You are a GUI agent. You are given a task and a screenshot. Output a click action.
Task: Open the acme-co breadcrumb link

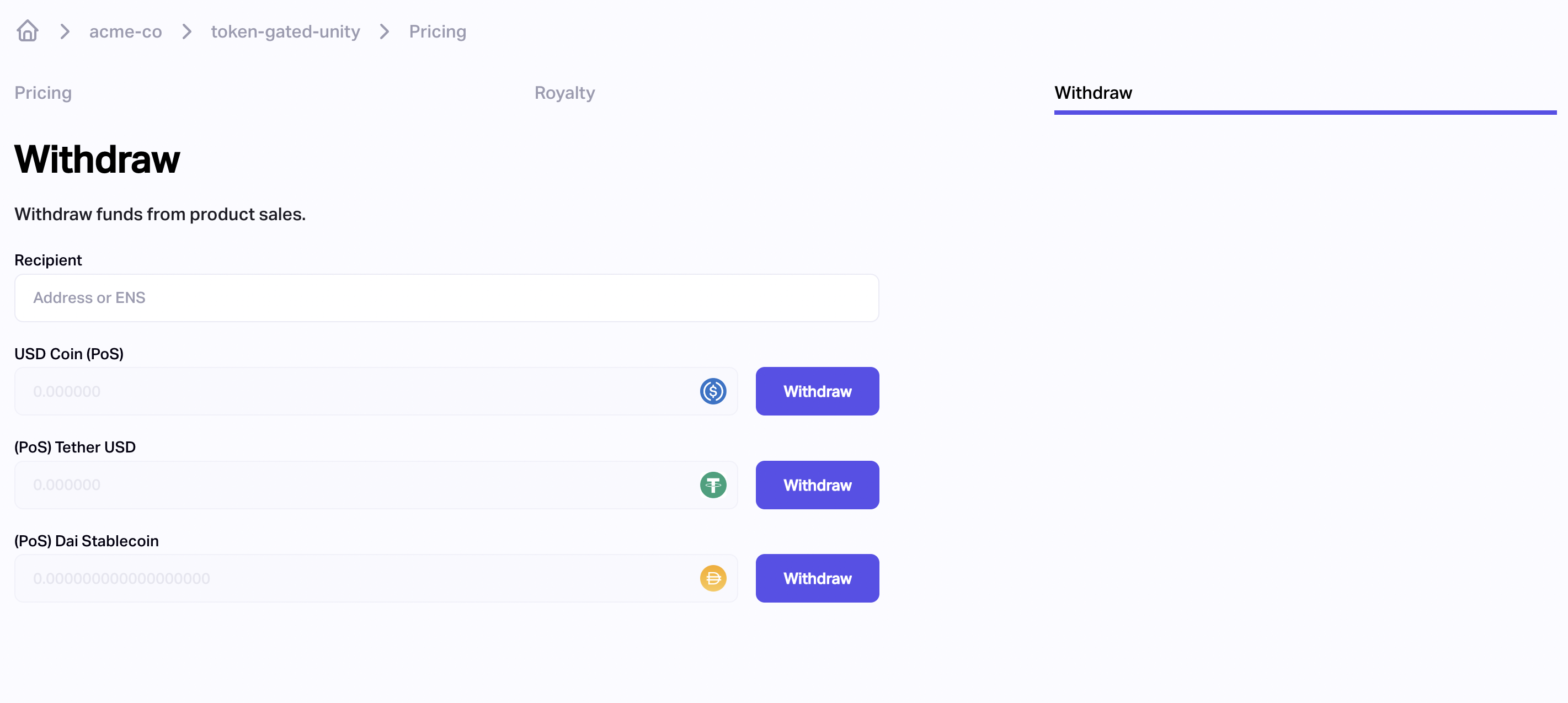point(125,31)
